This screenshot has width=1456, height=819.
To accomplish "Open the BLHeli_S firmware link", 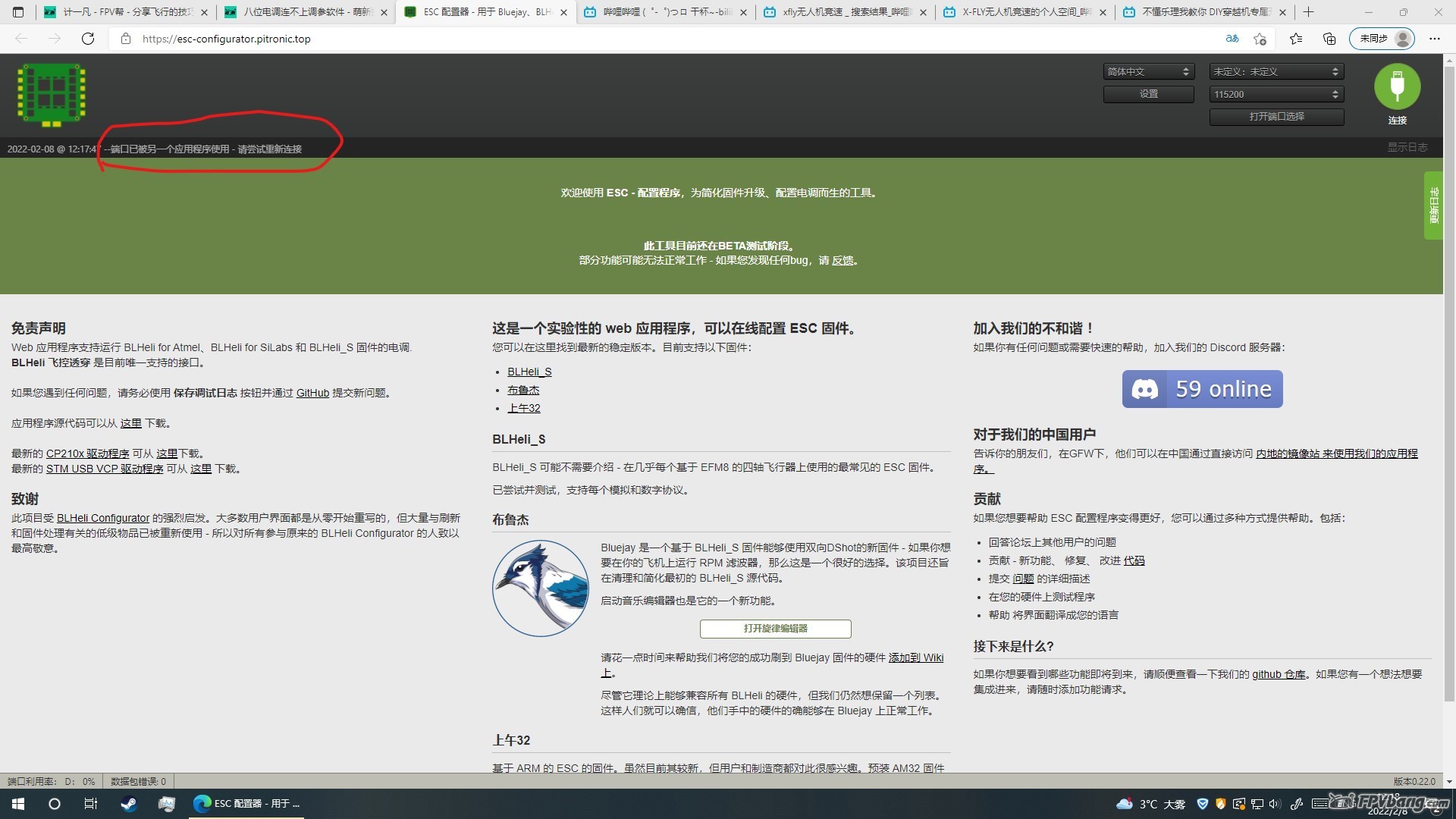I will pos(529,372).
